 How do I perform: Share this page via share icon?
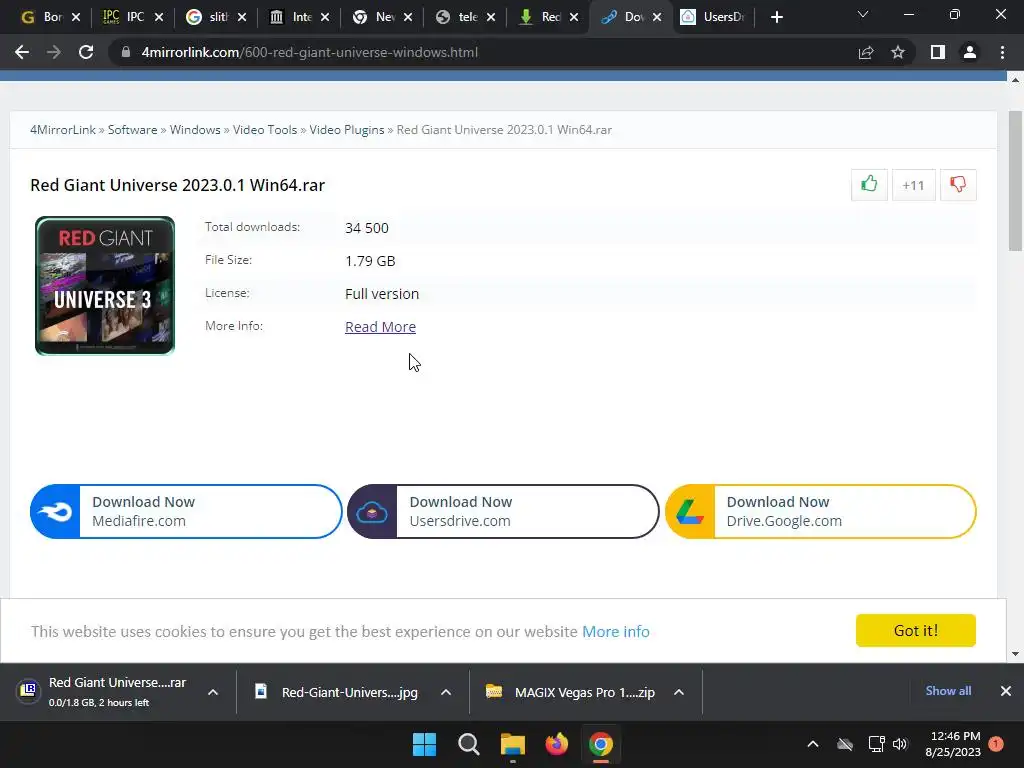[x=866, y=52]
